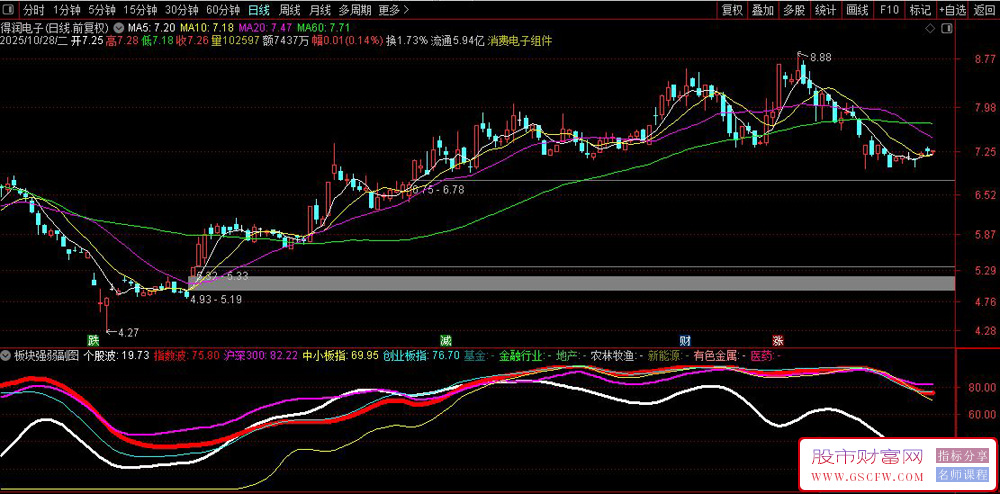Expand the 更多 periods menu

click(393, 10)
